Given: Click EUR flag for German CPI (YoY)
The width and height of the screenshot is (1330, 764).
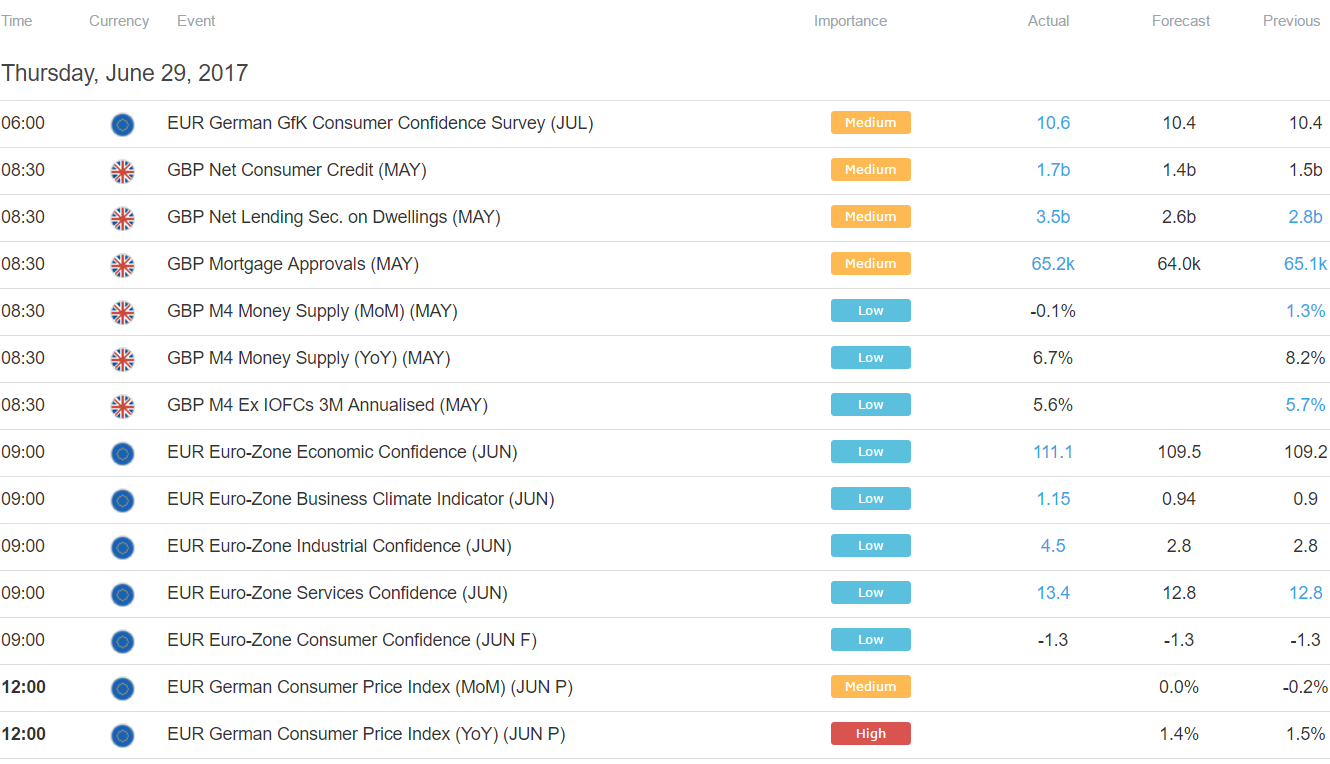Looking at the screenshot, I should (x=122, y=735).
